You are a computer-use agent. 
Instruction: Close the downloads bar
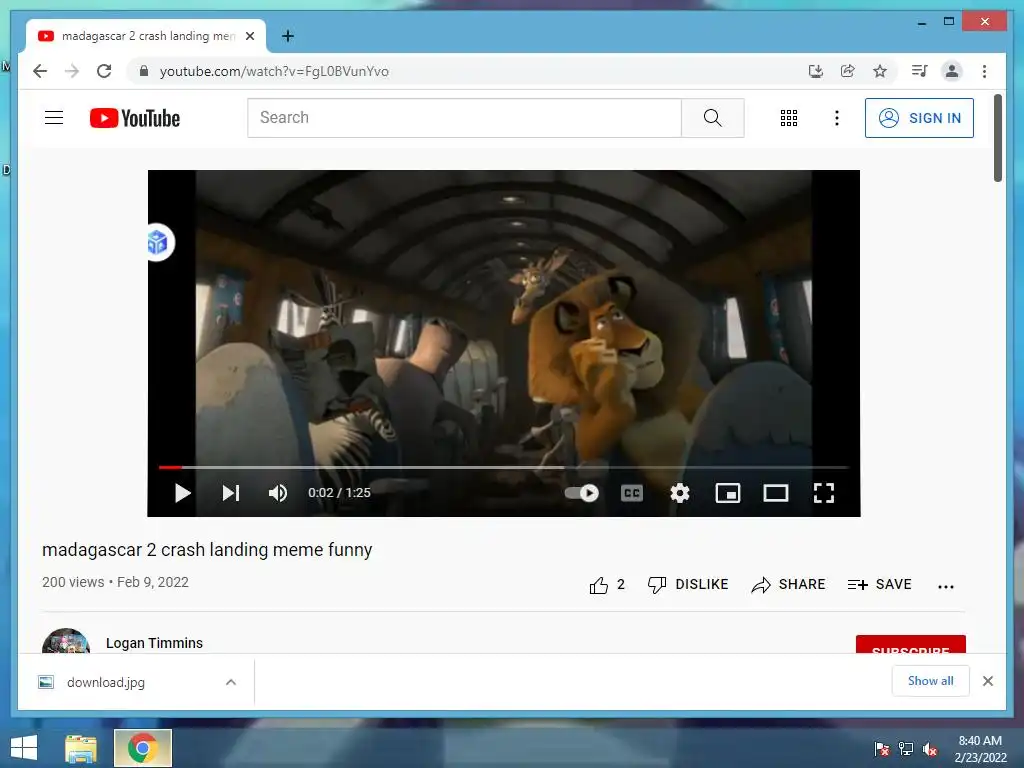(987, 681)
